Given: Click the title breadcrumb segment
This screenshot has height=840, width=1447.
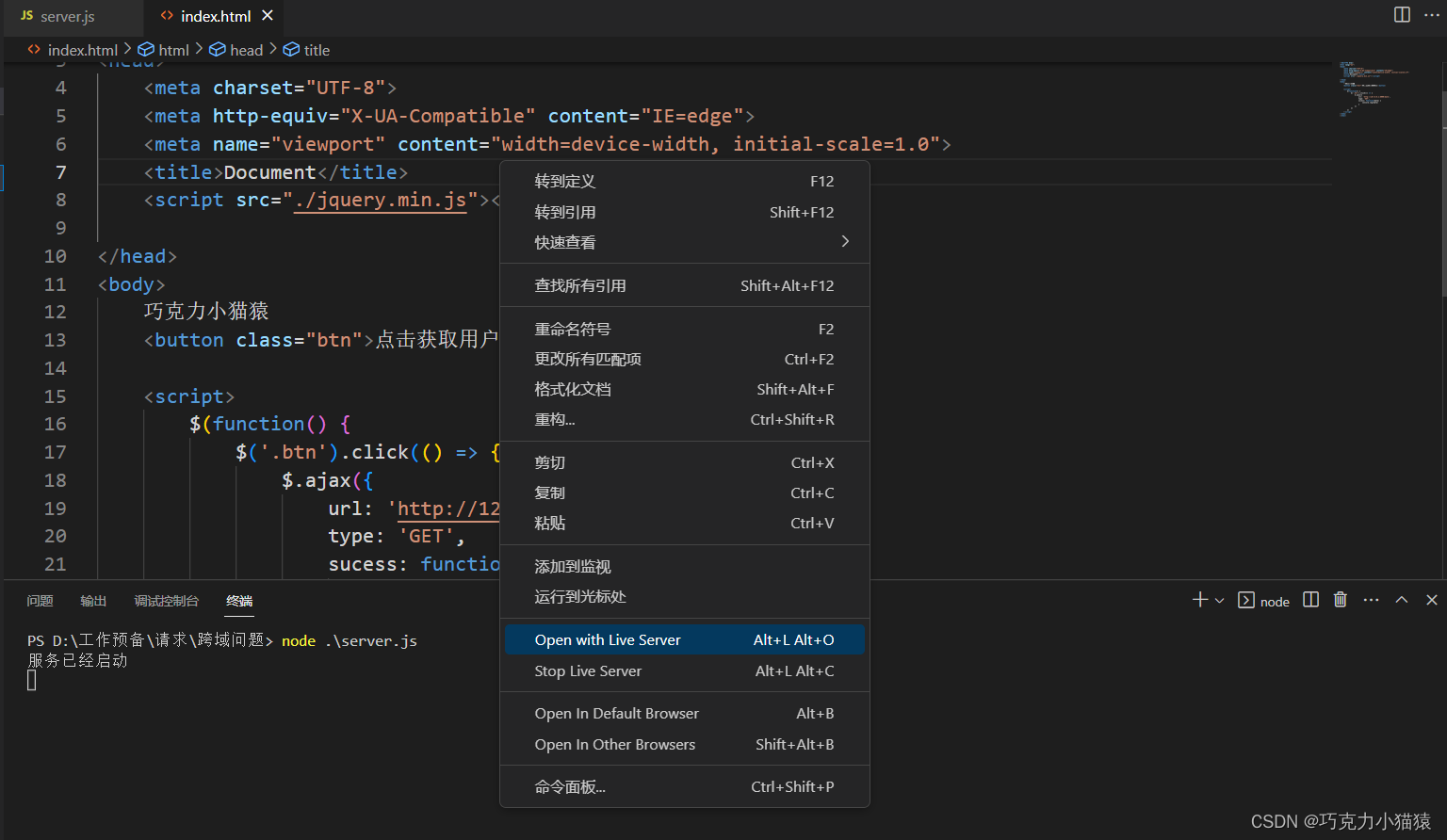Looking at the screenshot, I should pos(307,50).
